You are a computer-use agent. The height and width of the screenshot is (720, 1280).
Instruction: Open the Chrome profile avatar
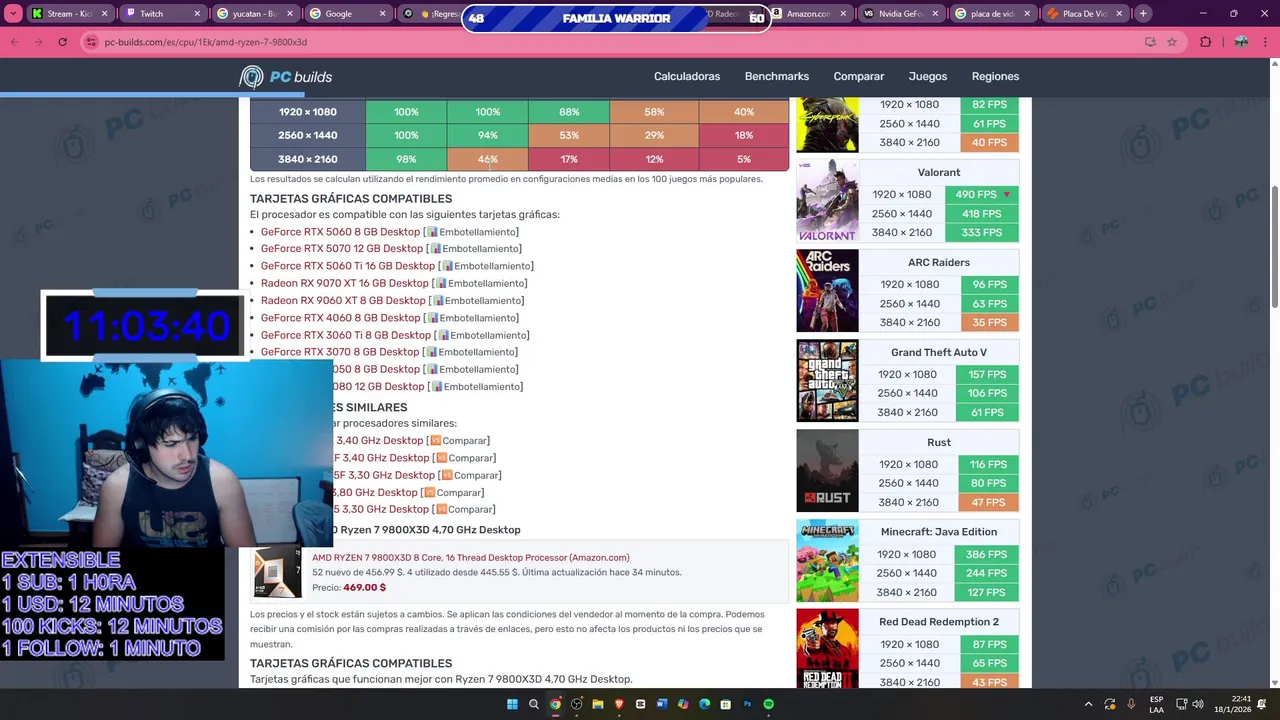click(1241, 42)
